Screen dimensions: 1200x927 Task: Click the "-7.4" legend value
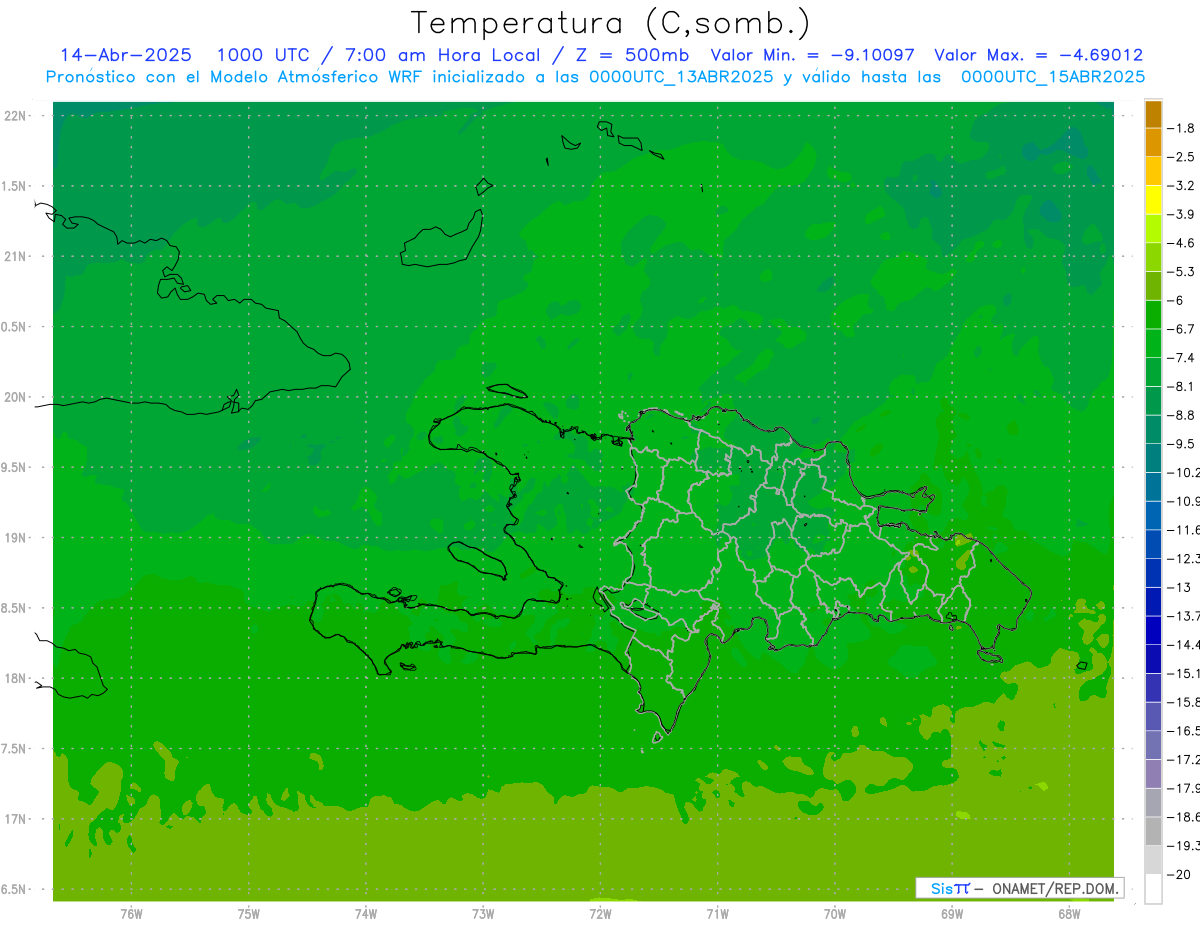1181,358
